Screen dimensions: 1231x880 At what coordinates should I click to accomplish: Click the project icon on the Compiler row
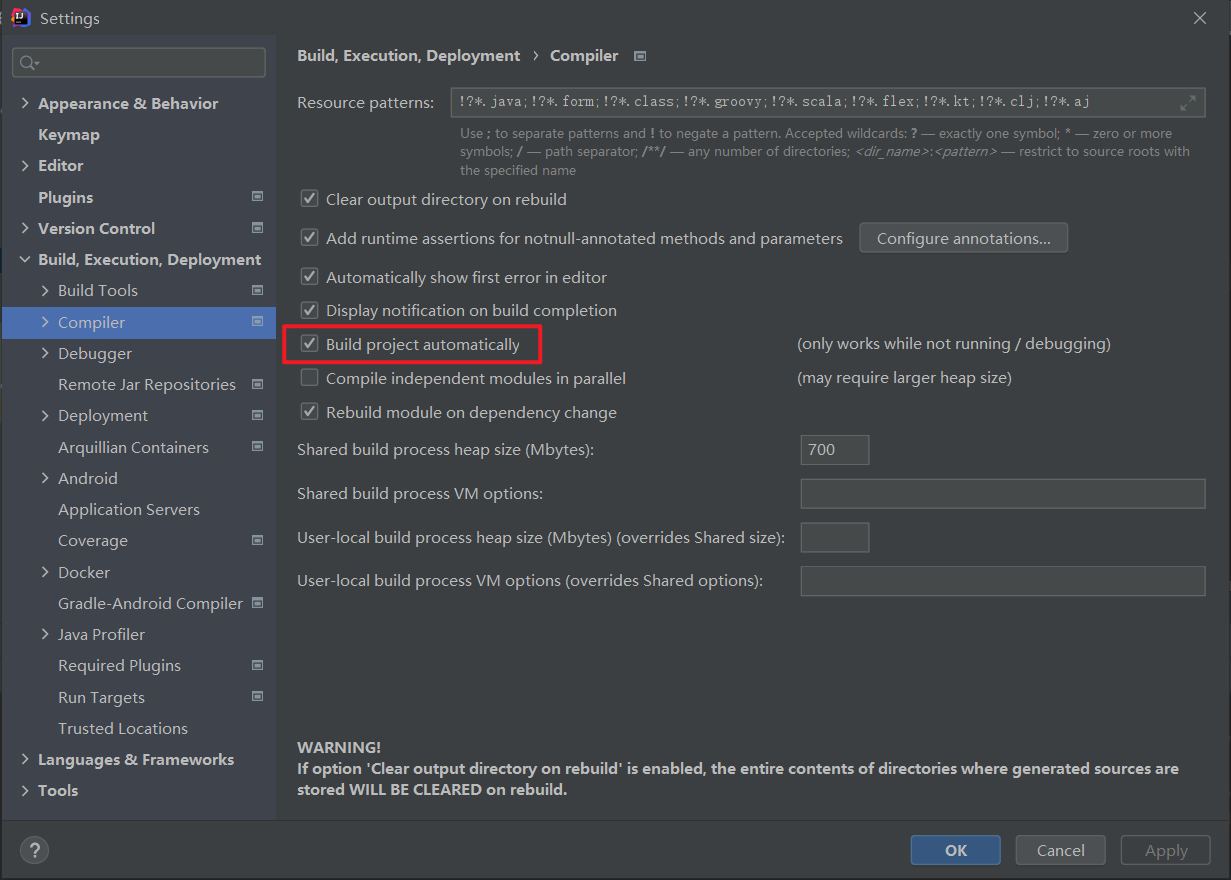[257, 322]
